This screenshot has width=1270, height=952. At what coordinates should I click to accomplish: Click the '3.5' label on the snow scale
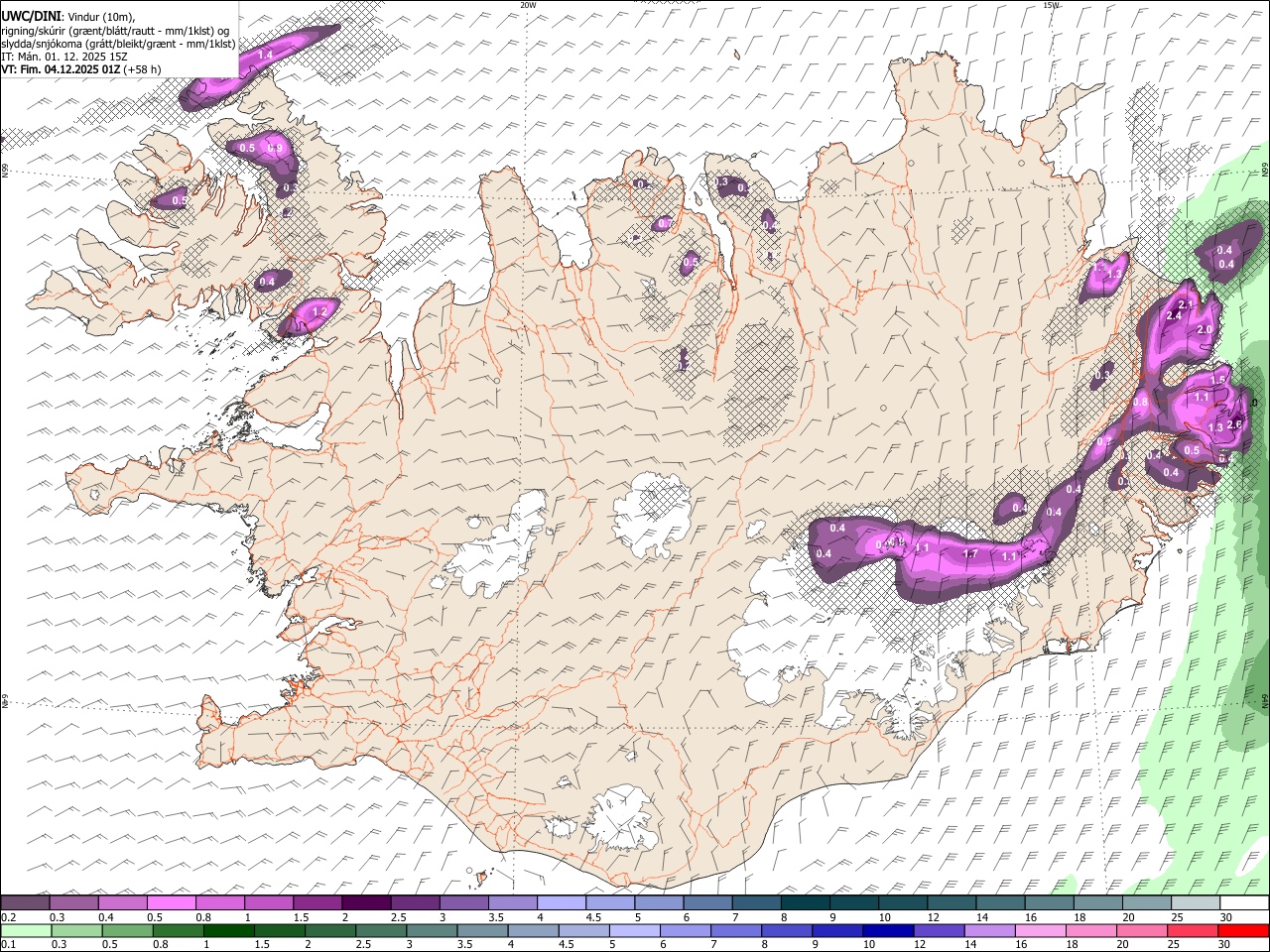tap(496, 917)
